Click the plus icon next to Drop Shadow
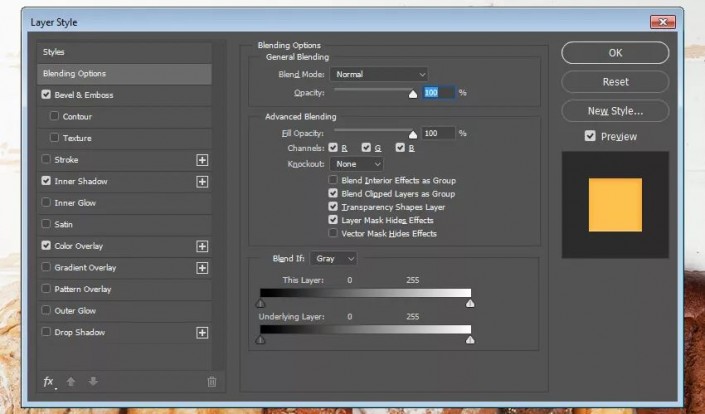 202,333
